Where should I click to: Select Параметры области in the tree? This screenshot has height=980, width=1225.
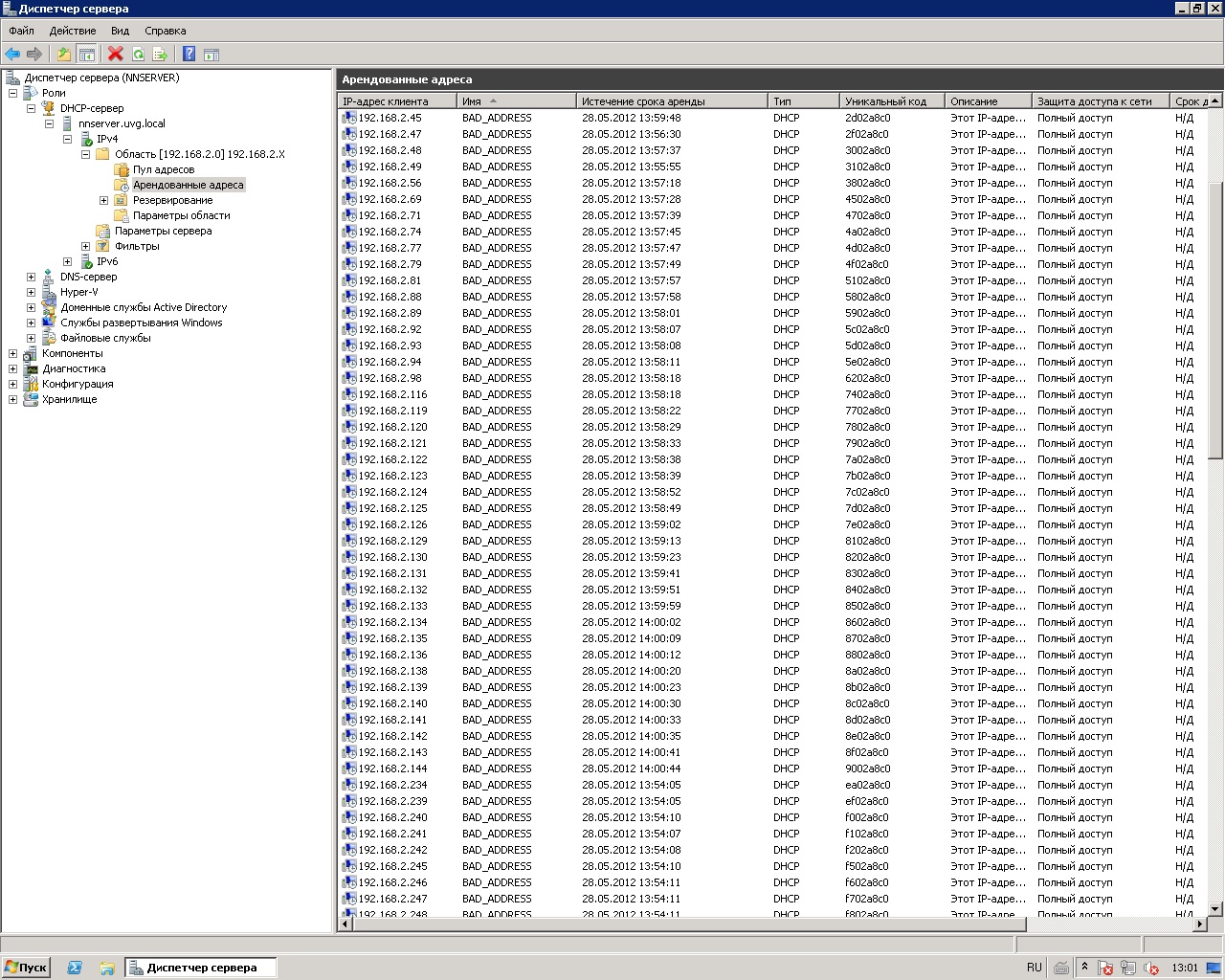pos(181,215)
